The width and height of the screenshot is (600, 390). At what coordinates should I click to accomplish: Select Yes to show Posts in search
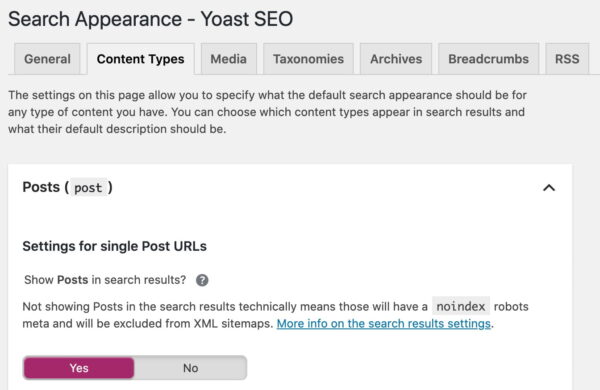[79, 368]
